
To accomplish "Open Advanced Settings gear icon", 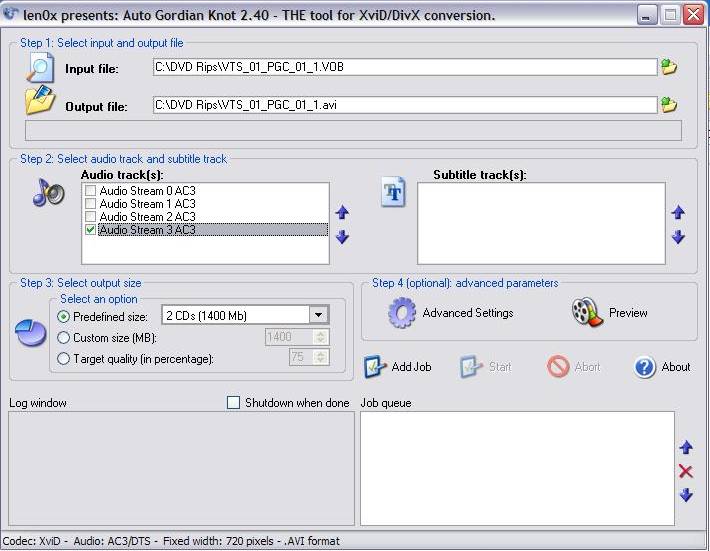I will click(402, 312).
